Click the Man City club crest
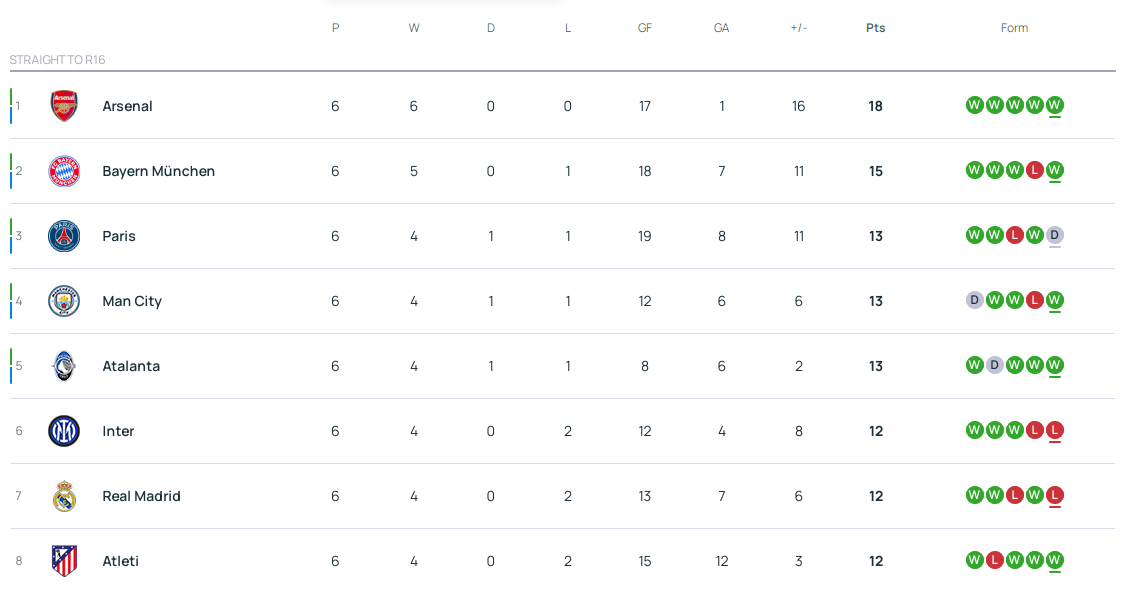This screenshot has height=595, width=1123. 64,301
